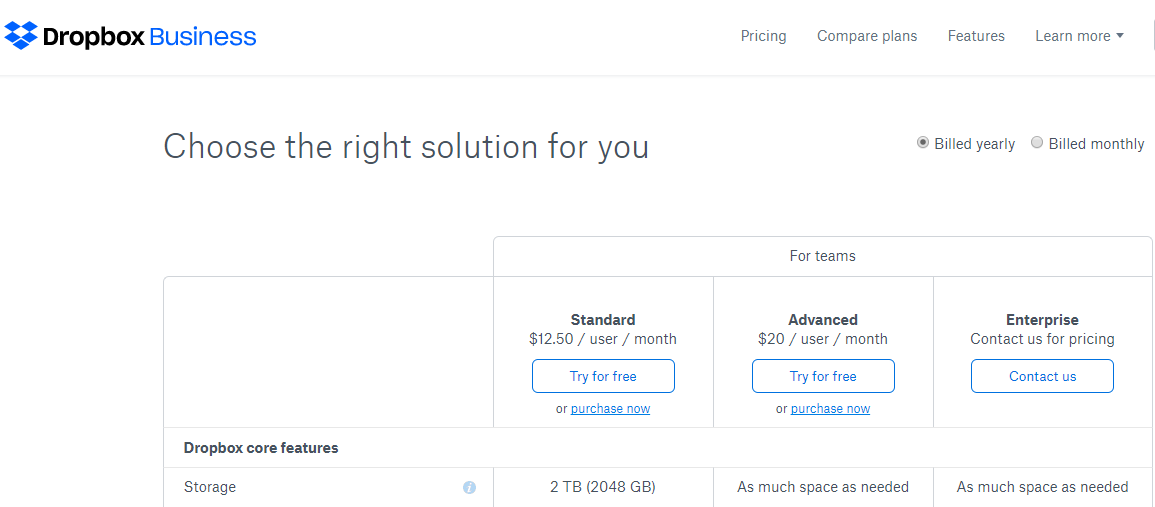This screenshot has height=507, width=1155.
Task: Click the Dropbox core features row
Action: [x=658, y=447]
